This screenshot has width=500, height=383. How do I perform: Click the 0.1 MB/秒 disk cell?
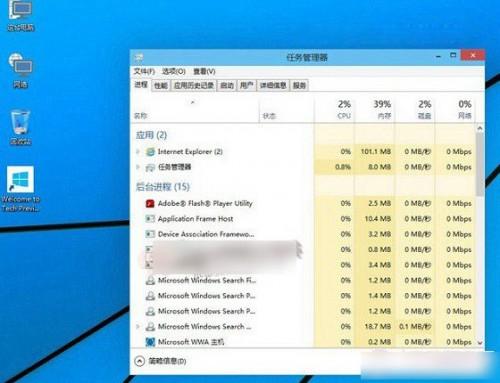[415, 326]
